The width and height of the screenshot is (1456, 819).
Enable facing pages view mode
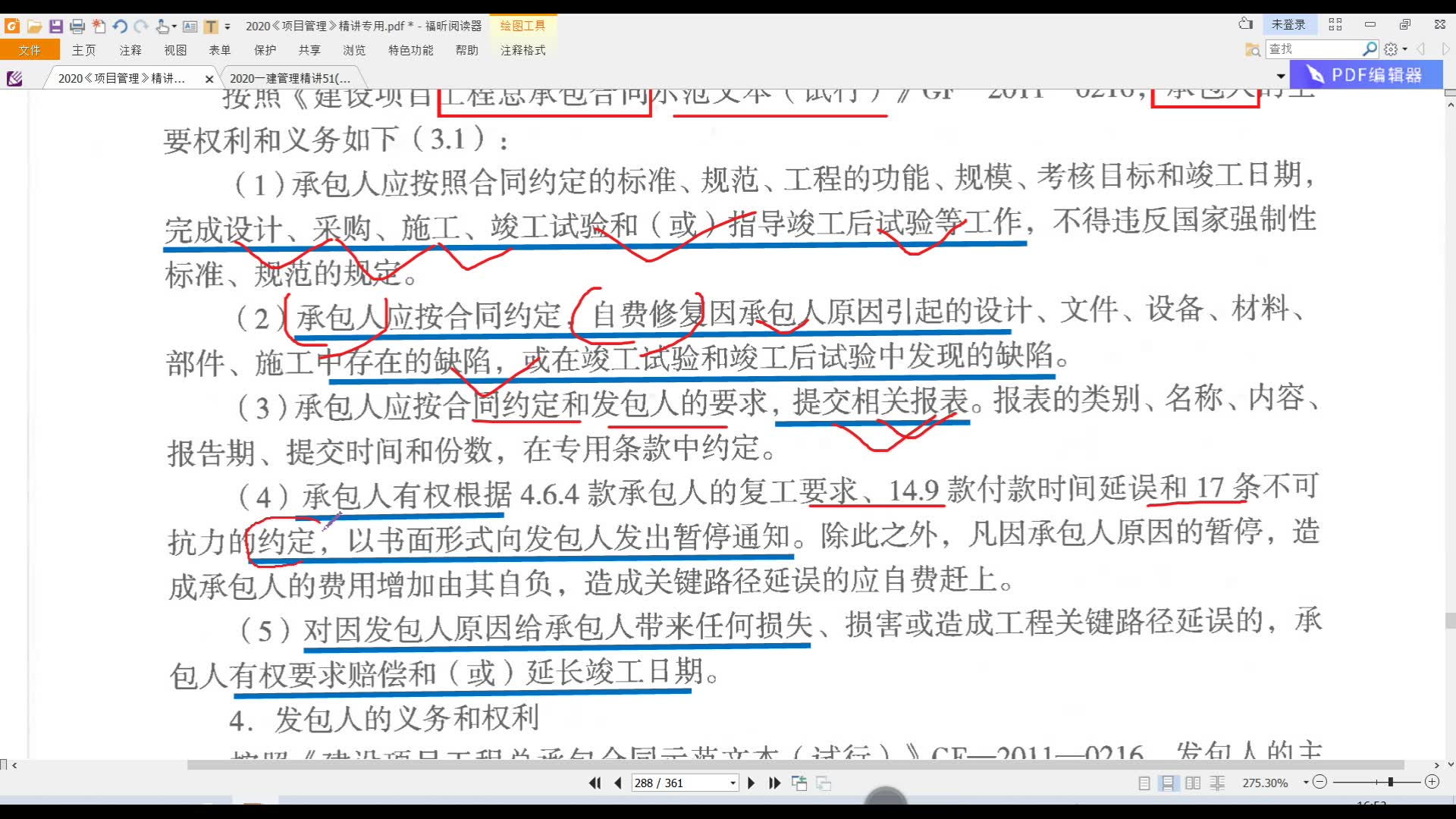[1194, 782]
